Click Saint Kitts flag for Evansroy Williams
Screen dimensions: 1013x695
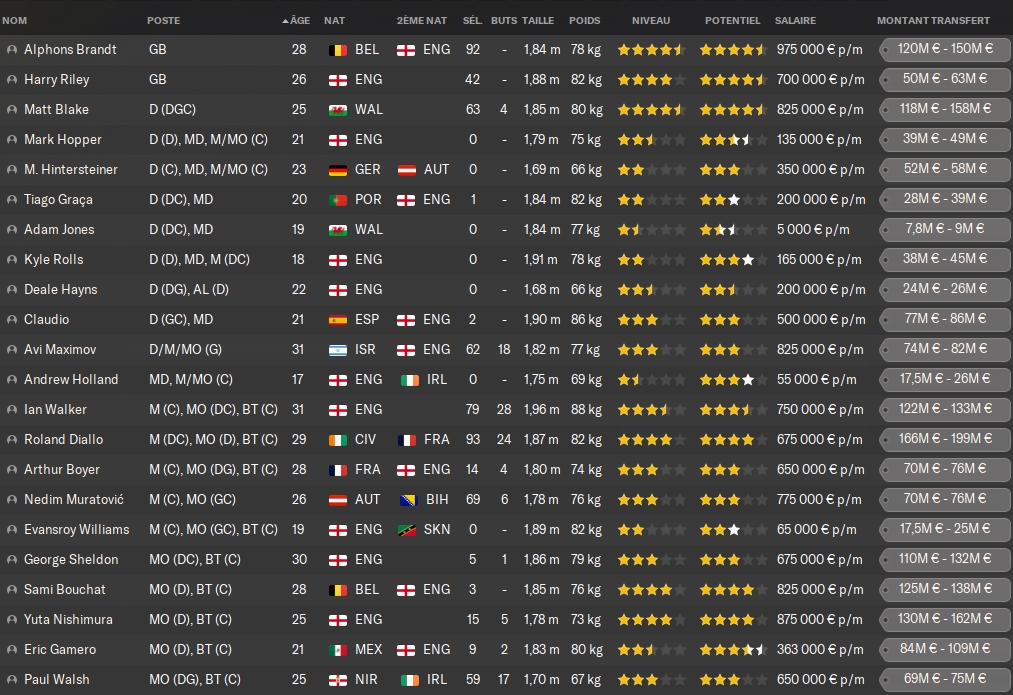click(406, 530)
